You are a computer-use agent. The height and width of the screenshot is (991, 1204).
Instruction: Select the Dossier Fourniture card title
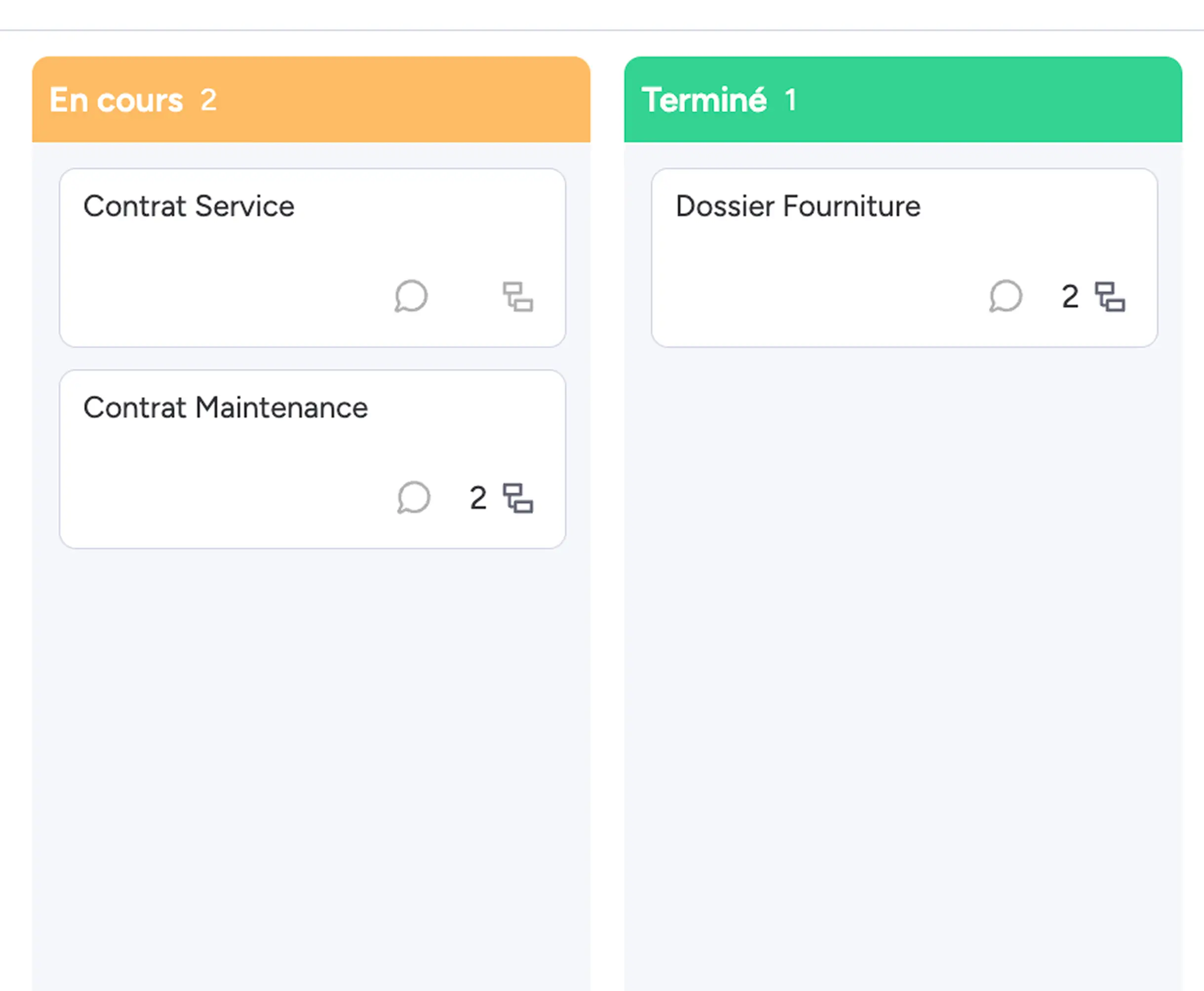point(798,206)
